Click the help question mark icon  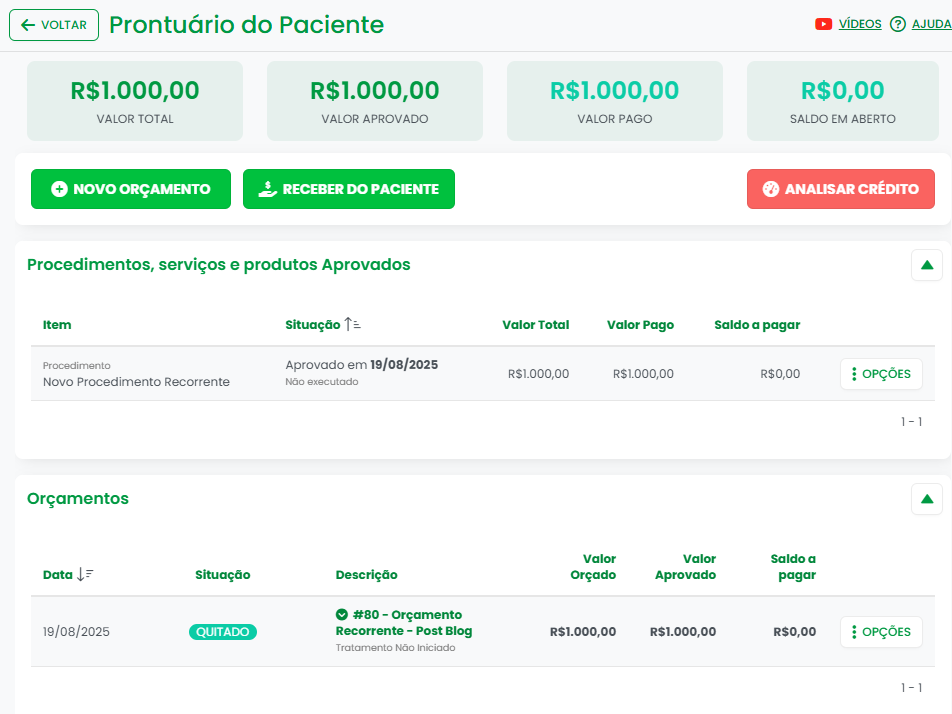click(x=897, y=24)
